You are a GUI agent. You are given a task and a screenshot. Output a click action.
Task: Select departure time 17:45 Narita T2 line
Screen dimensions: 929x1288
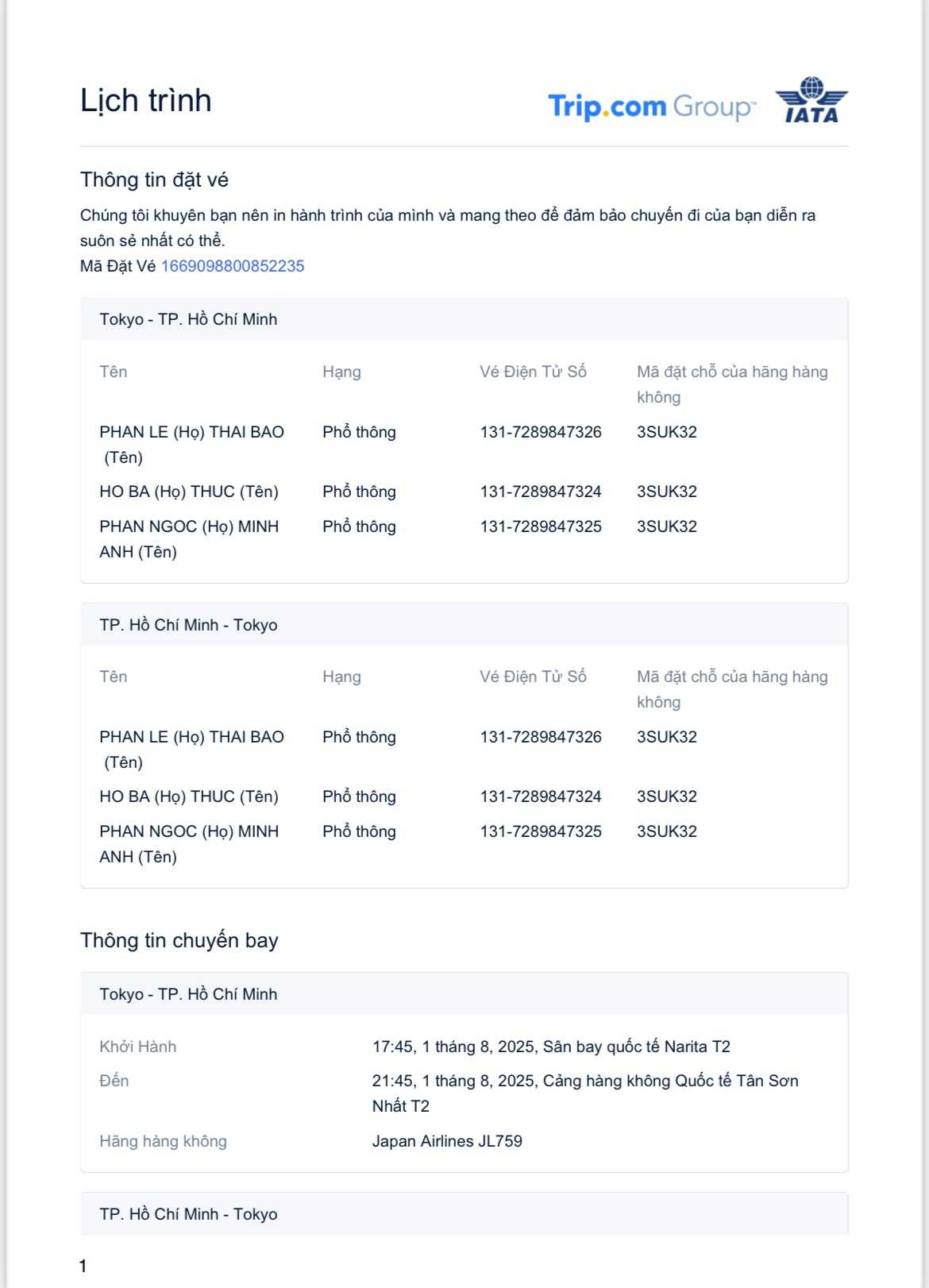click(551, 1047)
